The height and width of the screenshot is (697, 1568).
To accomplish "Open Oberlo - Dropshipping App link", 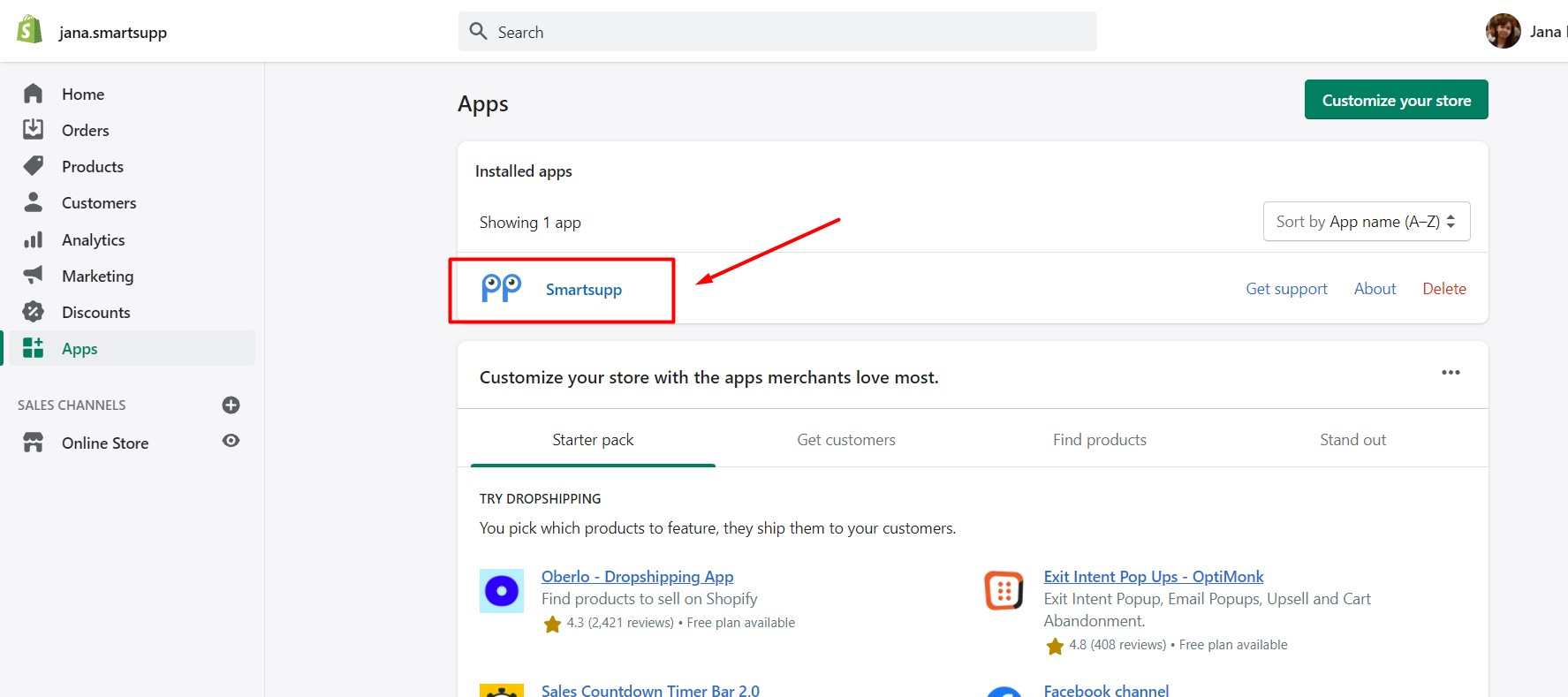I will coord(637,576).
